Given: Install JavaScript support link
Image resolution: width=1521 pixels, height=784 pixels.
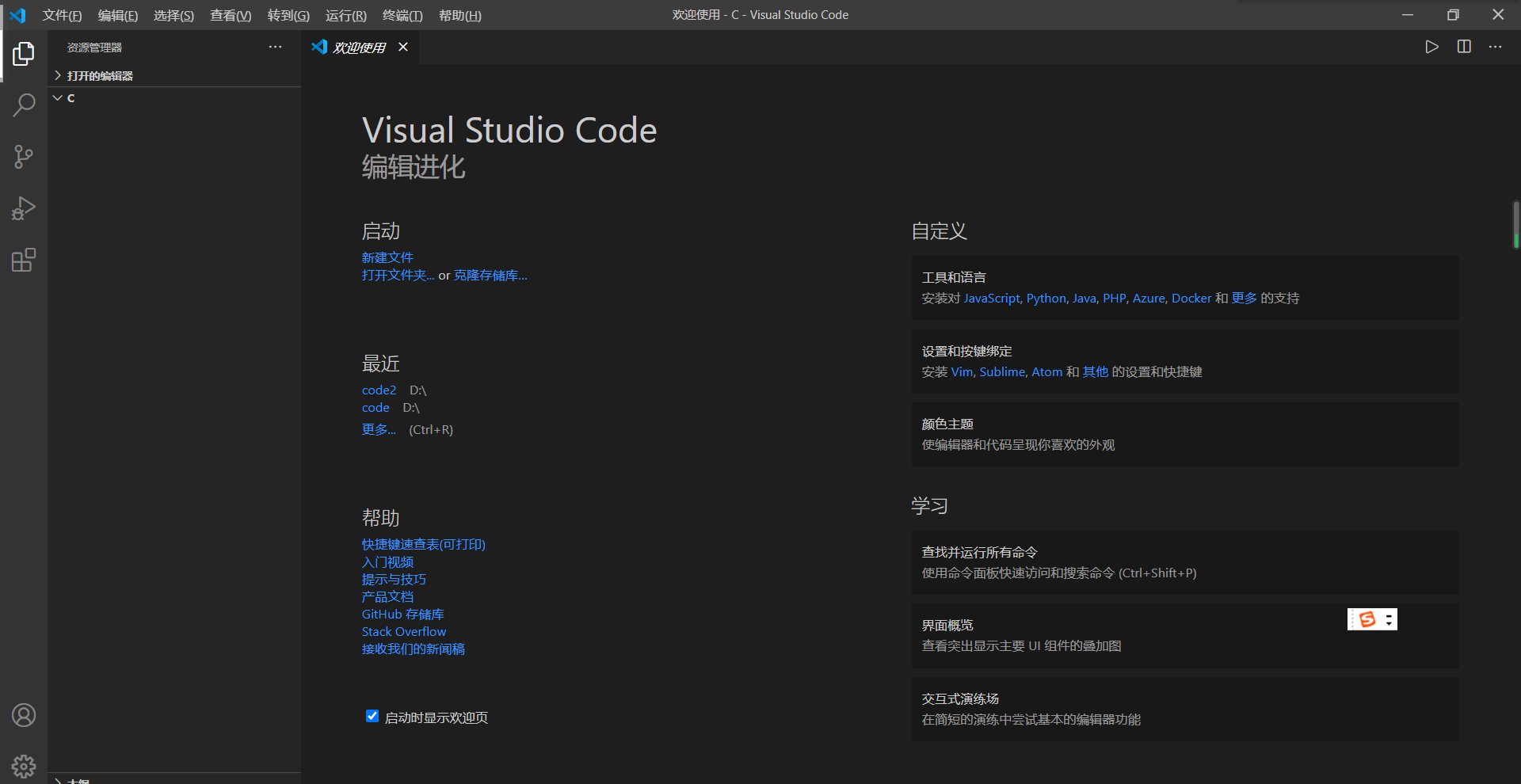Looking at the screenshot, I should point(992,298).
